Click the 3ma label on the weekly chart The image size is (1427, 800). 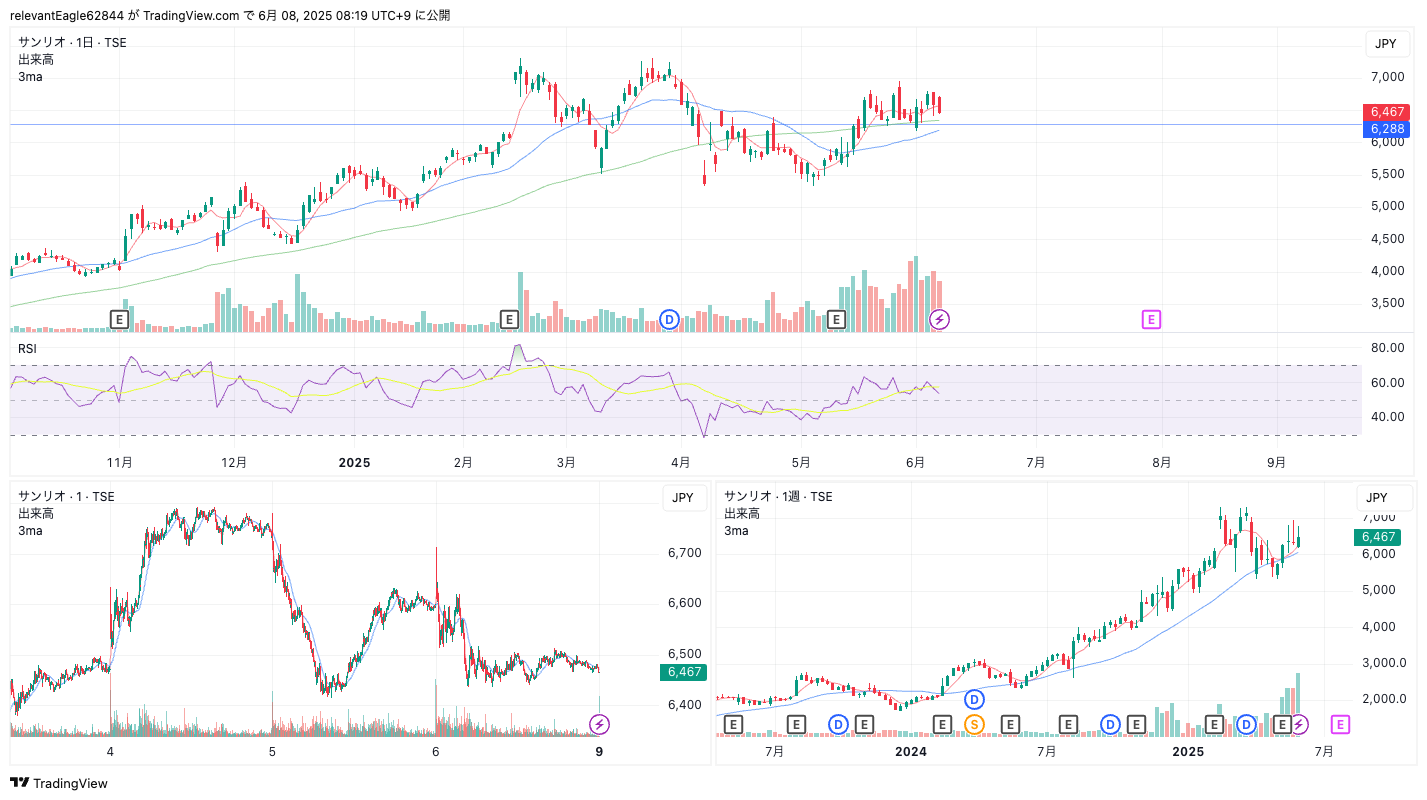(736, 530)
